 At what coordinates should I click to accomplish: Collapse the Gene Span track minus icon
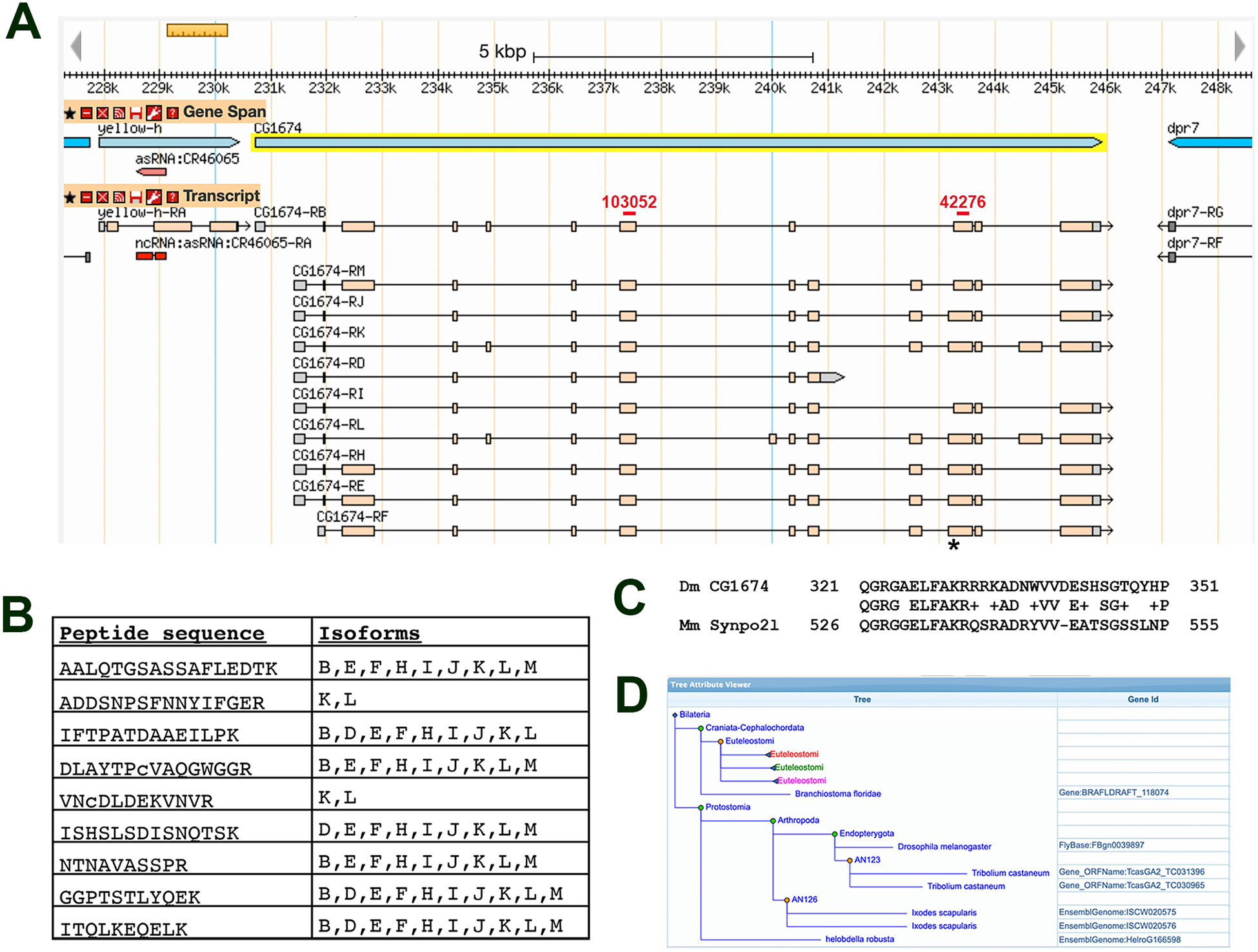[x=86, y=113]
